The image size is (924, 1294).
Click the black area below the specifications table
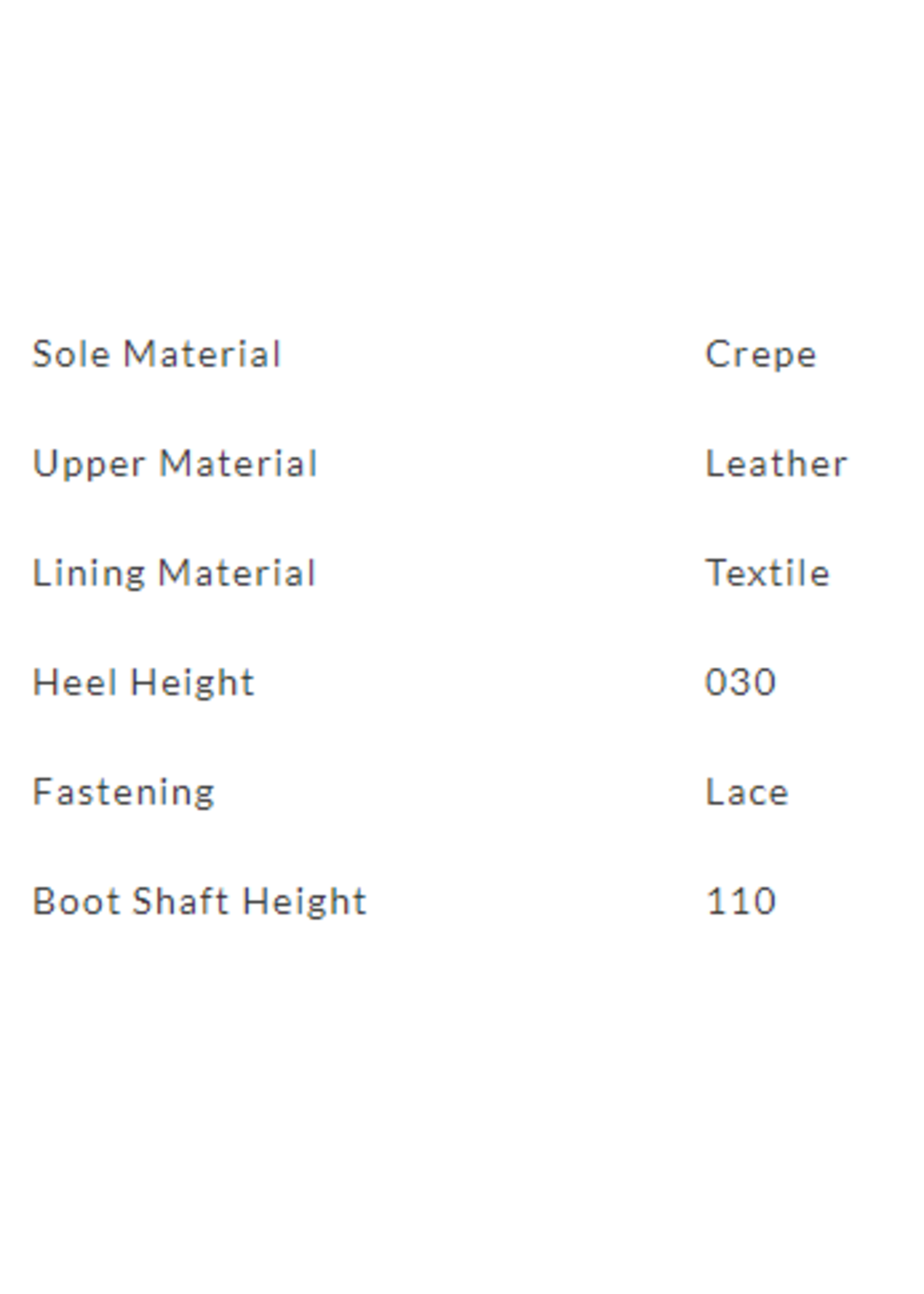(x=462, y=1144)
